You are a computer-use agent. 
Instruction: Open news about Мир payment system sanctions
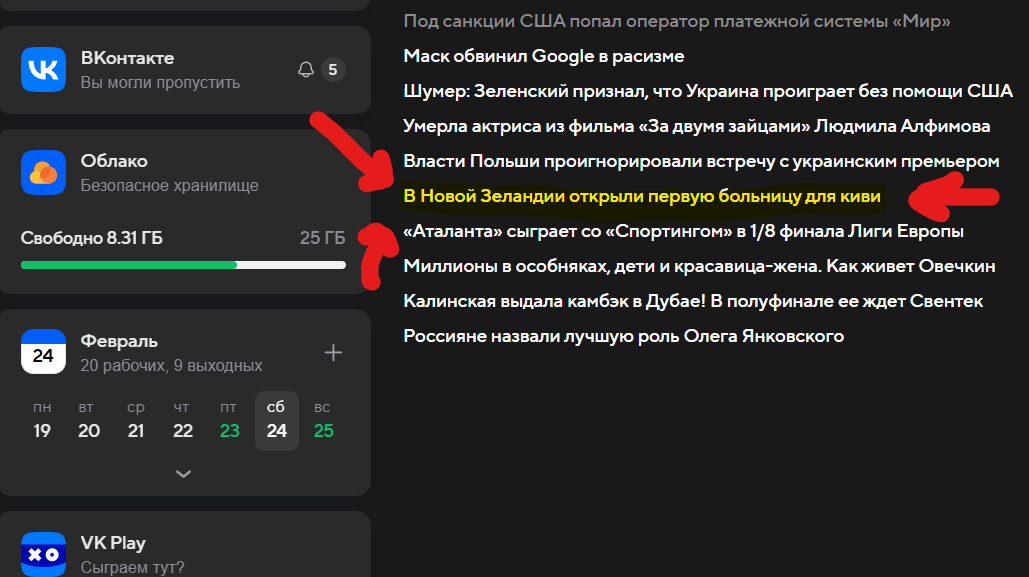[677, 21]
